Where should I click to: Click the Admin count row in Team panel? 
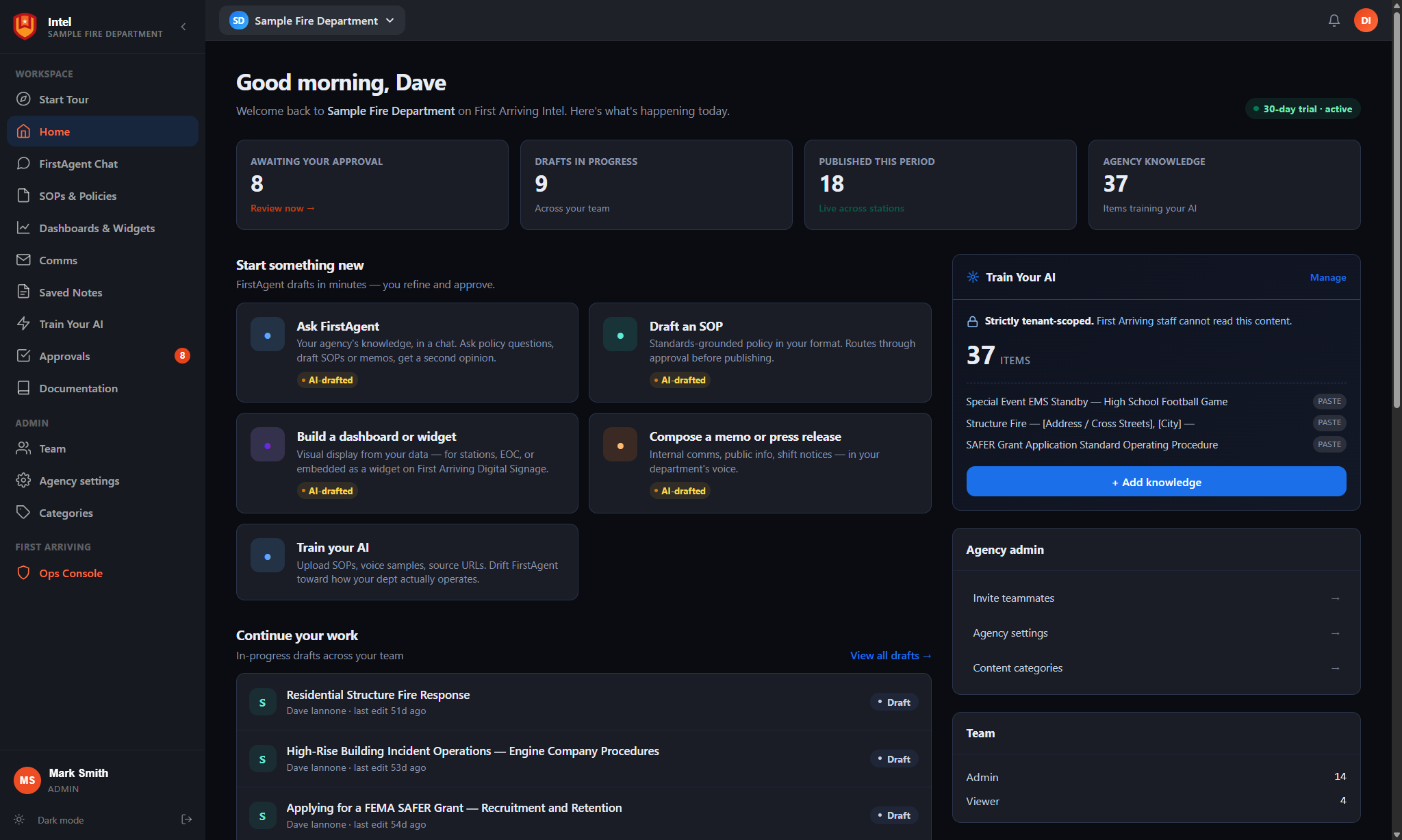pyautogui.click(x=1156, y=777)
